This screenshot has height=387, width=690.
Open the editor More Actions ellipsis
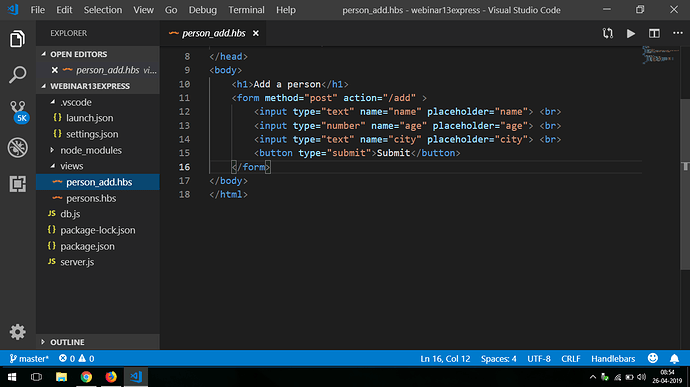[x=678, y=33]
